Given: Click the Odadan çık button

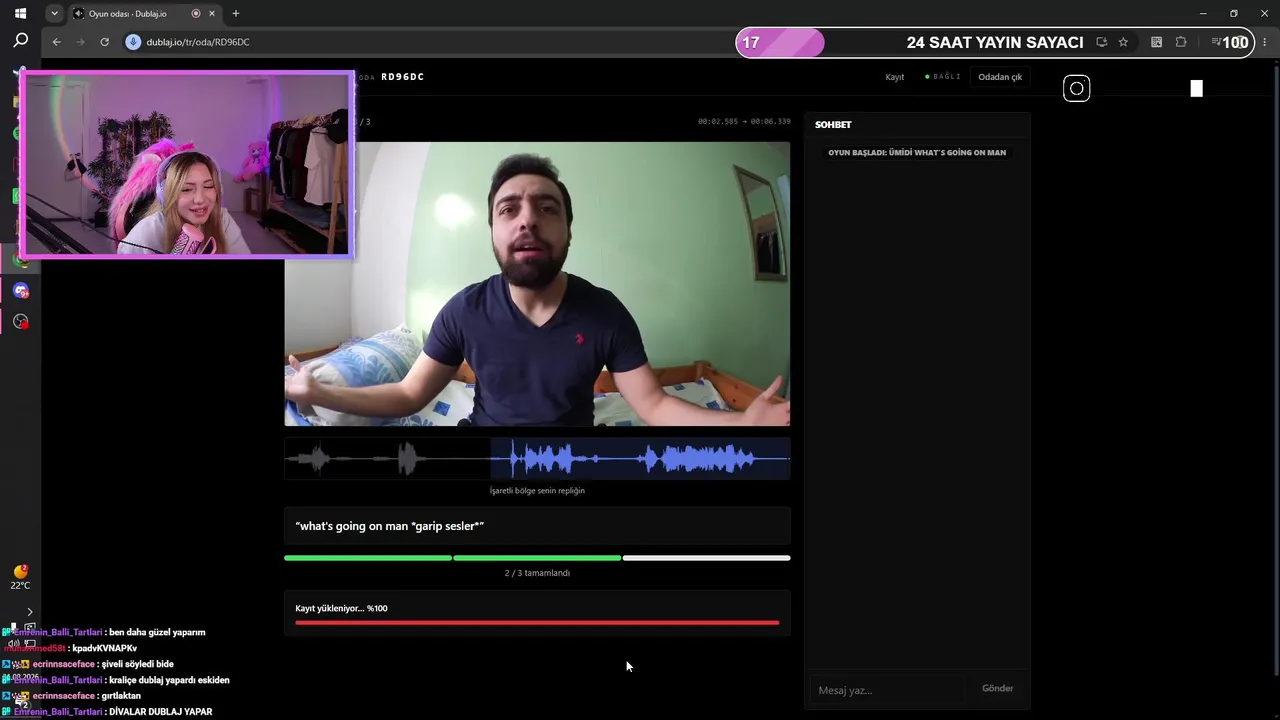Looking at the screenshot, I should pyautogui.click(x=1000, y=77).
